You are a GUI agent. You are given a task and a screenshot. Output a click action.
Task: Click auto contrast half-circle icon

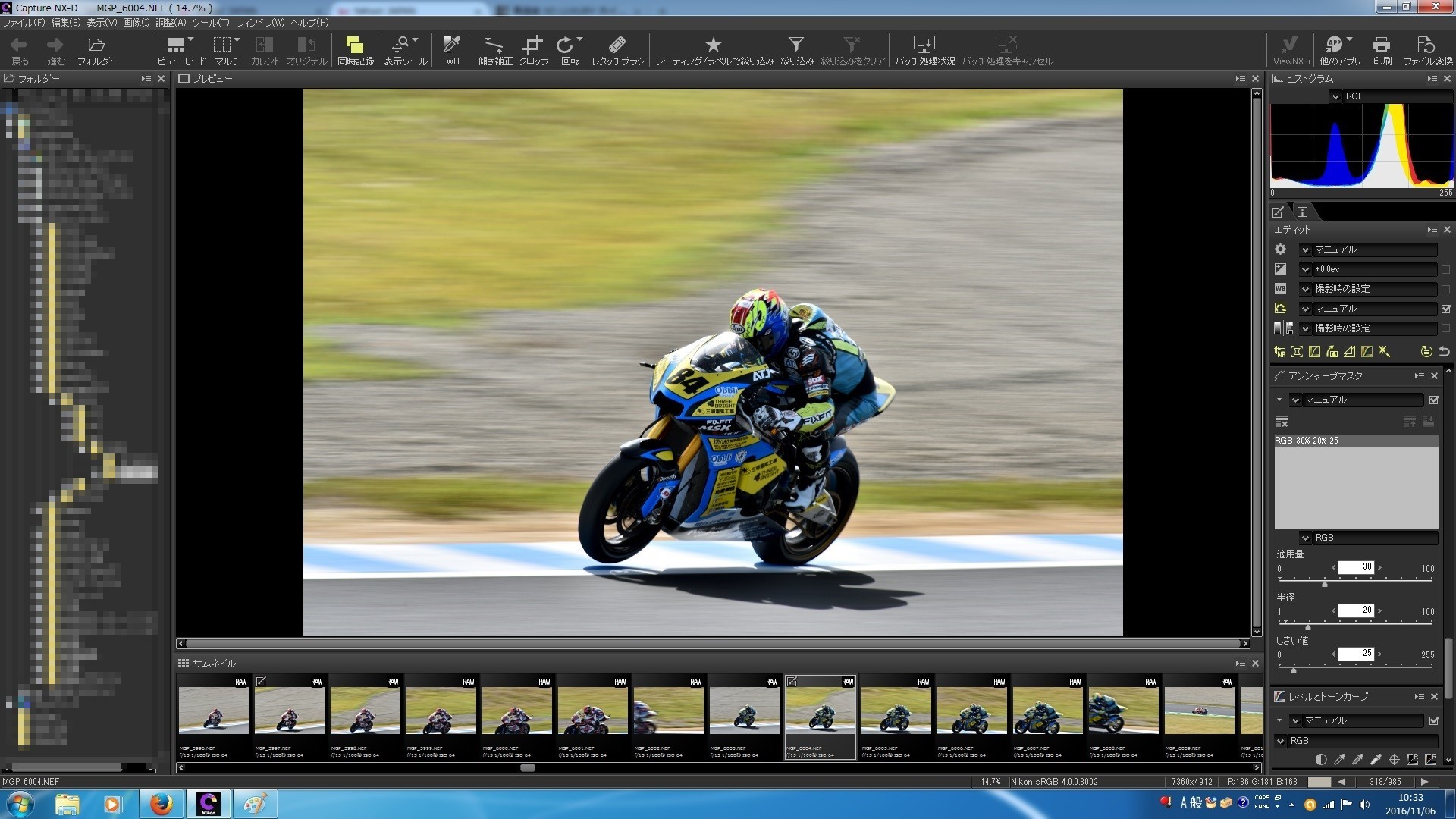(x=1321, y=759)
